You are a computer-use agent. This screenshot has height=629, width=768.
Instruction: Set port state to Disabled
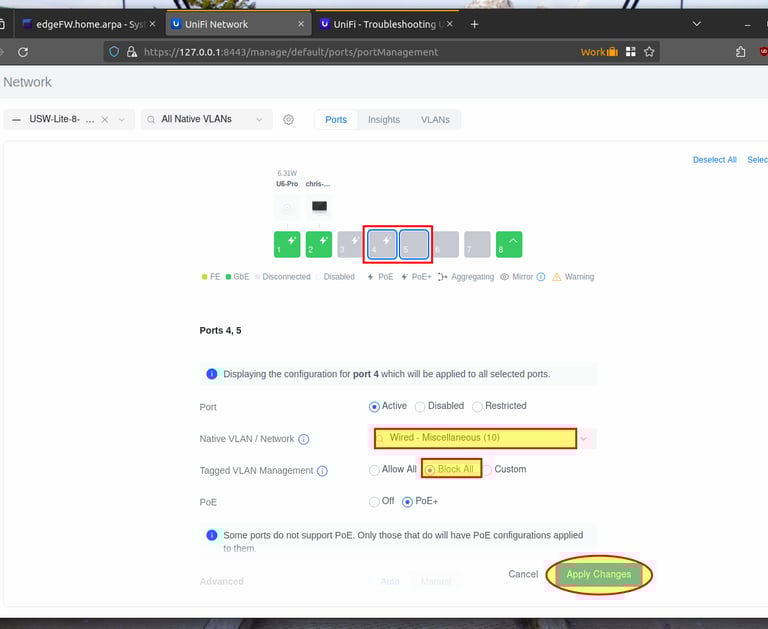click(420, 407)
